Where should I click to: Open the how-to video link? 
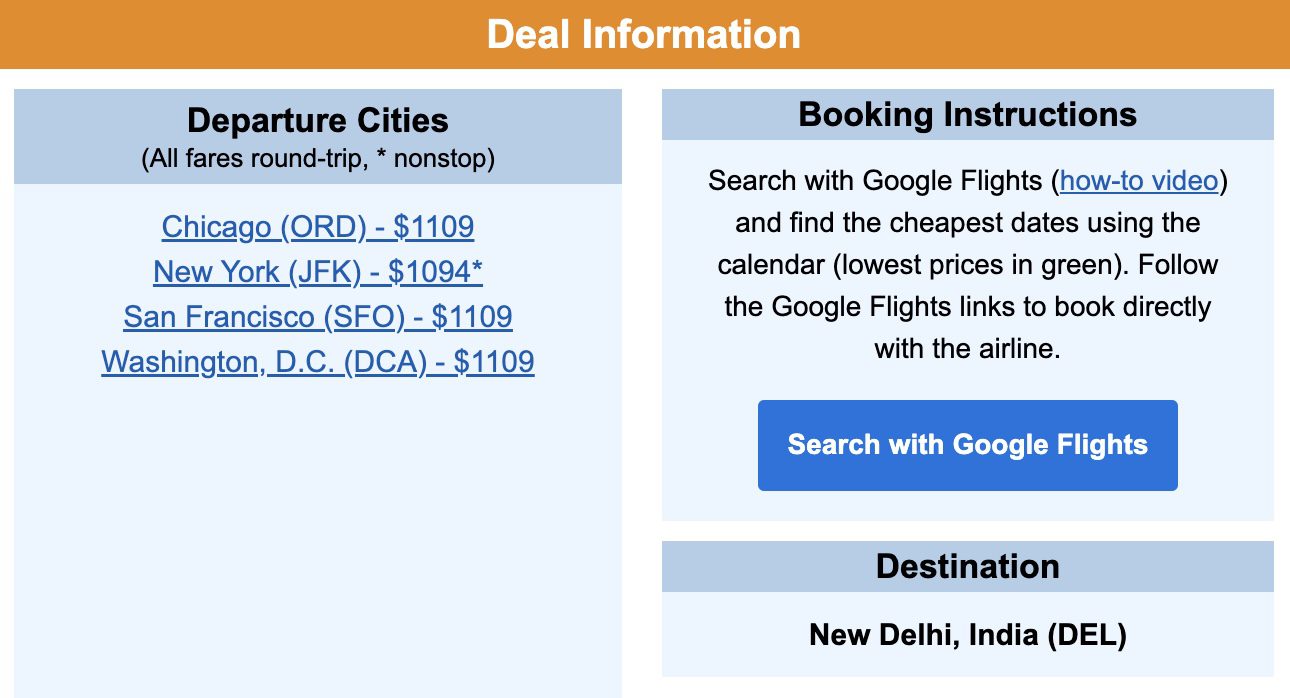tap(1138, 181)
